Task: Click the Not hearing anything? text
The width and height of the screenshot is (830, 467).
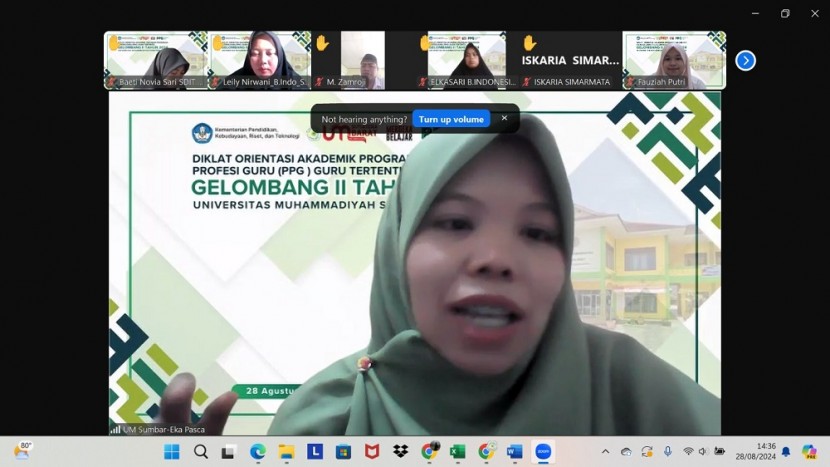Action: pos(364,119)
